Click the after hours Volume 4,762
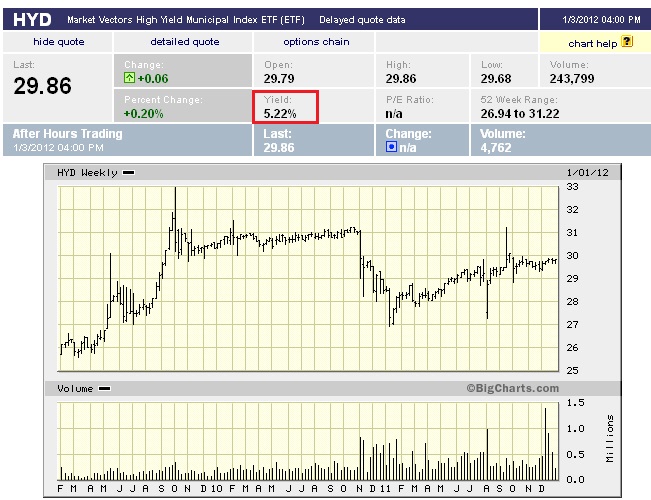The width and height of the screenshot is (651, 500). tap(496, 147)
